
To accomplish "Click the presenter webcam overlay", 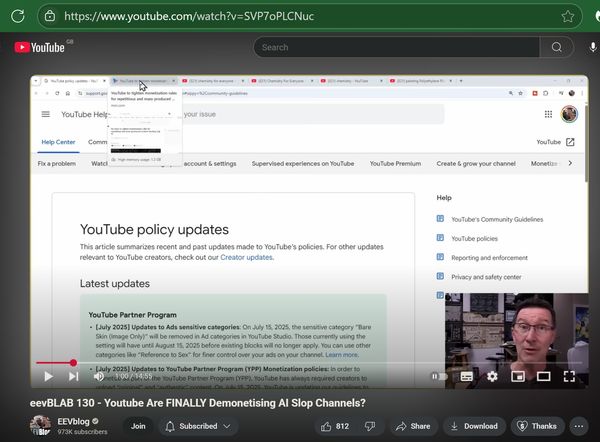I will (x=517, y=341).
